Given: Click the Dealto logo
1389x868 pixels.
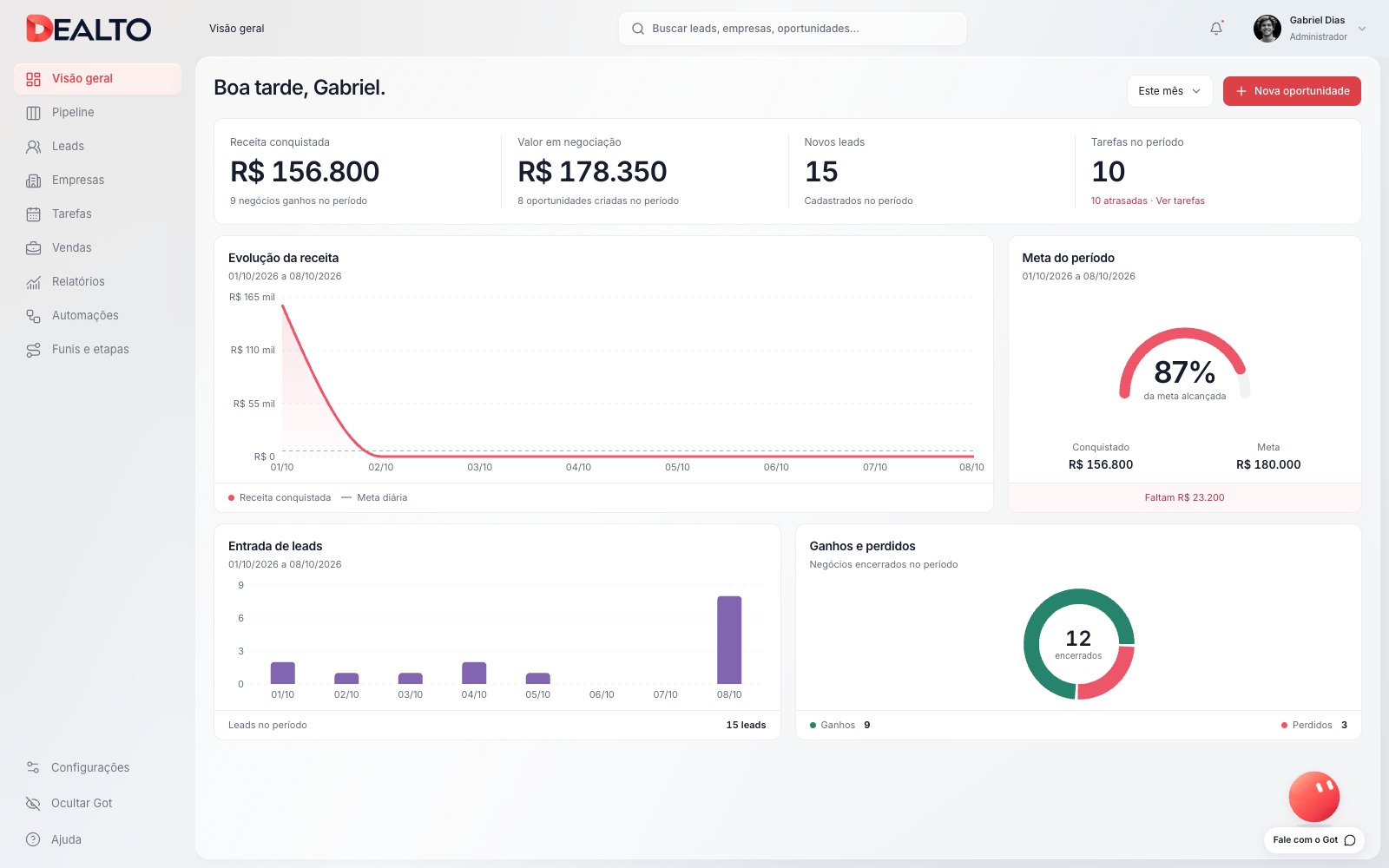Looking at the screenshot, I should click(89, 29).
